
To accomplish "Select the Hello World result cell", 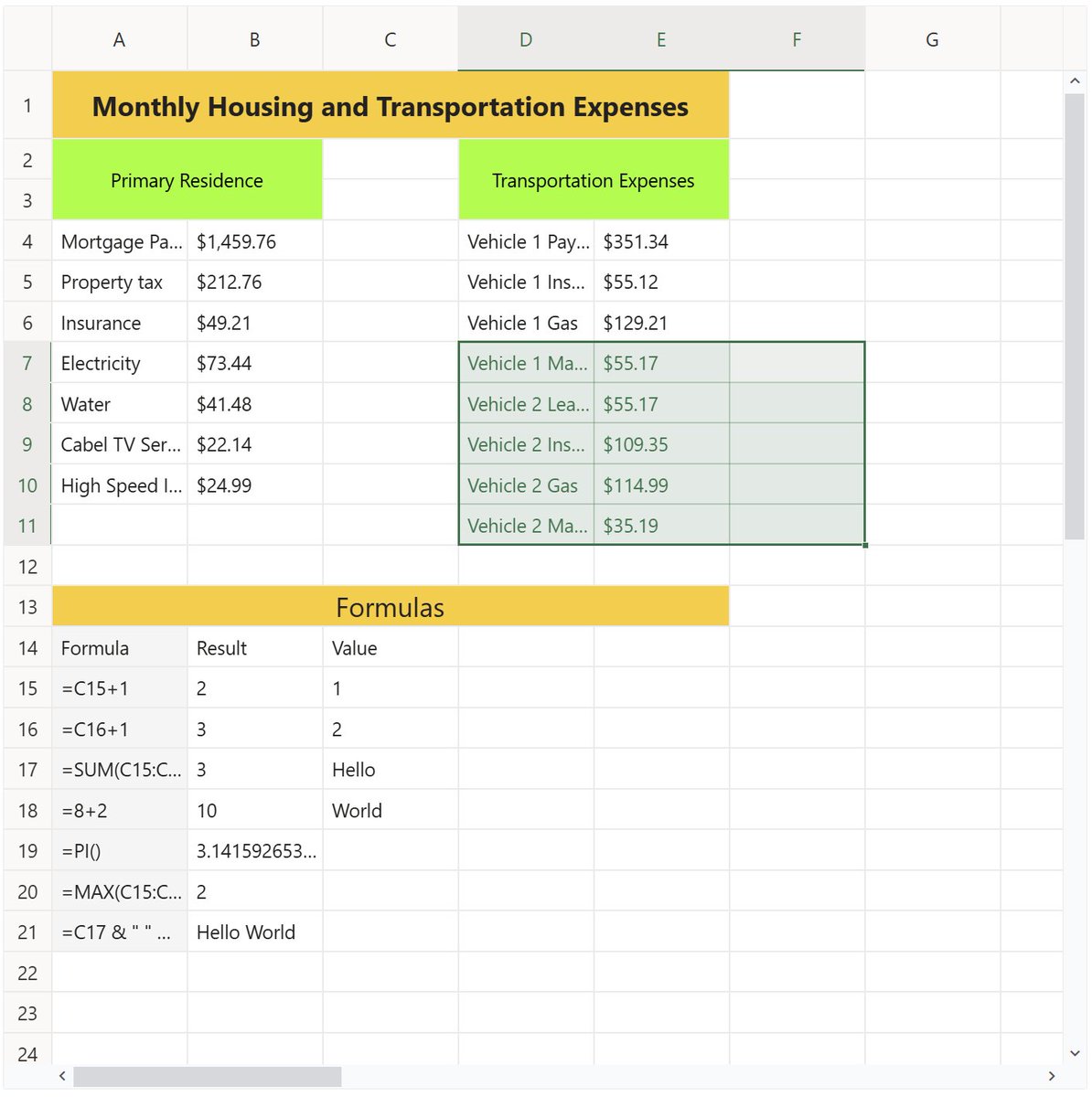I will (x=255, y=932).
